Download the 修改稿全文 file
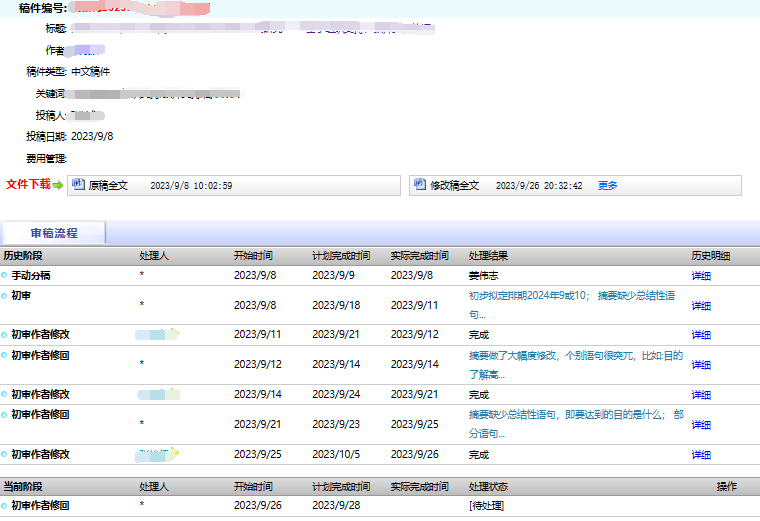Image resolution: width=760 pixels, height=521 pixels. click(454, 186)
